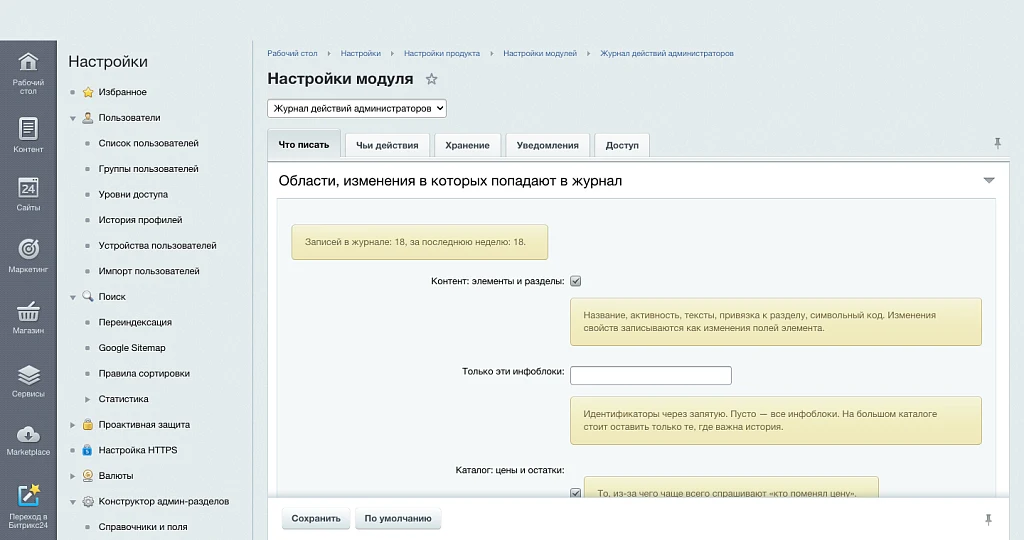Expand the Валюты tree section
Image resolution: width=1024 pixels, height=540 pixels.
tap(72, 476)
